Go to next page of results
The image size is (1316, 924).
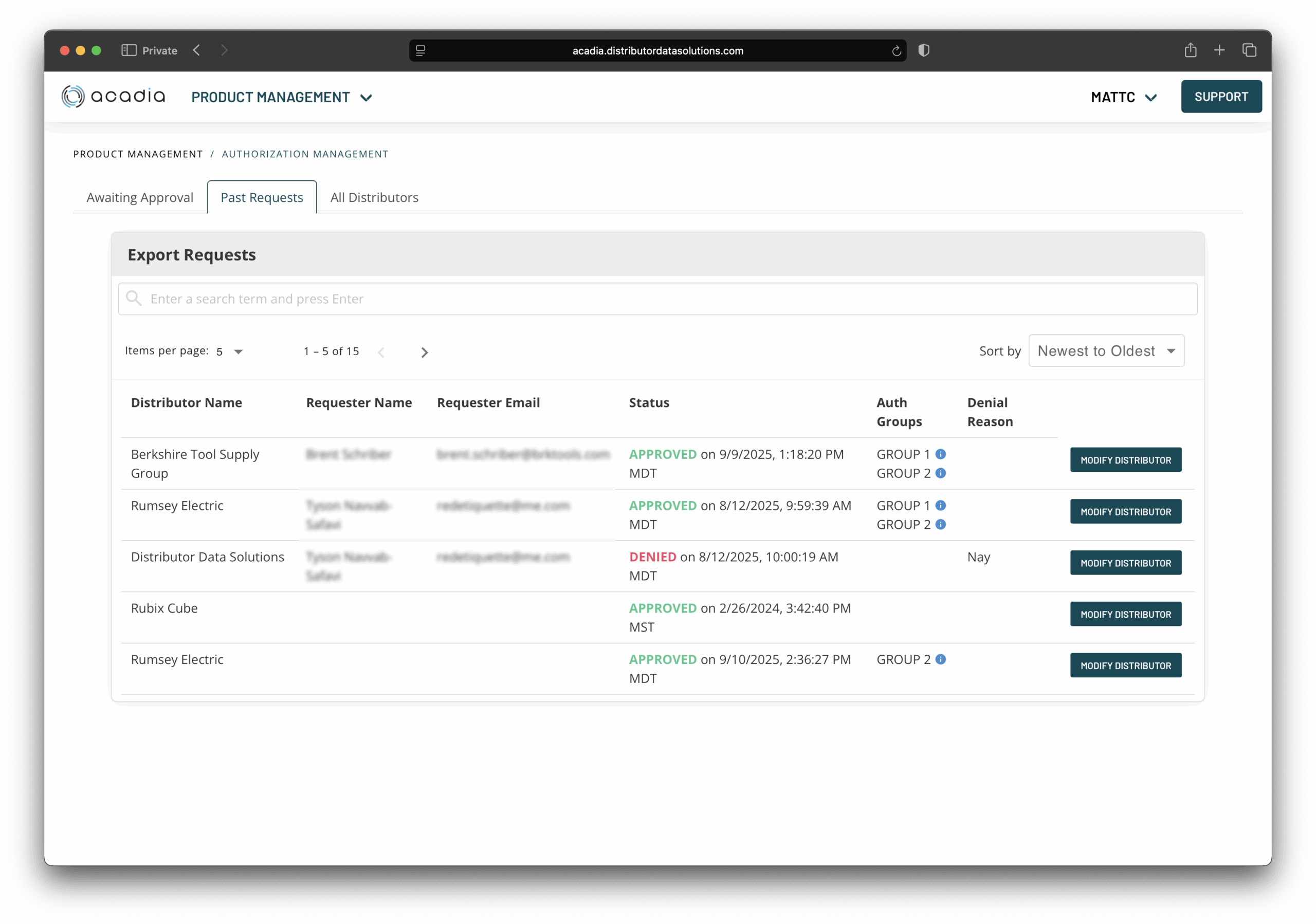click(424, 353)
